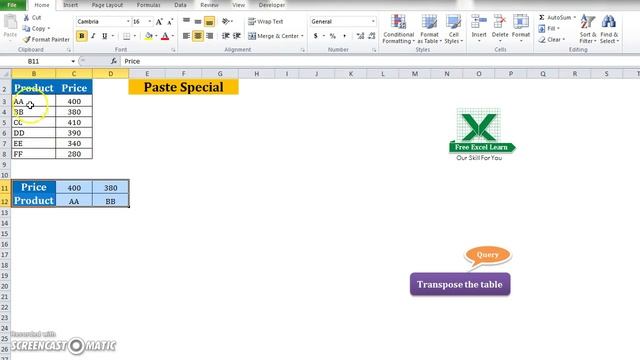Open the Fill Color dropdown arrow
The image size is (640, 360).
[156, 36]
